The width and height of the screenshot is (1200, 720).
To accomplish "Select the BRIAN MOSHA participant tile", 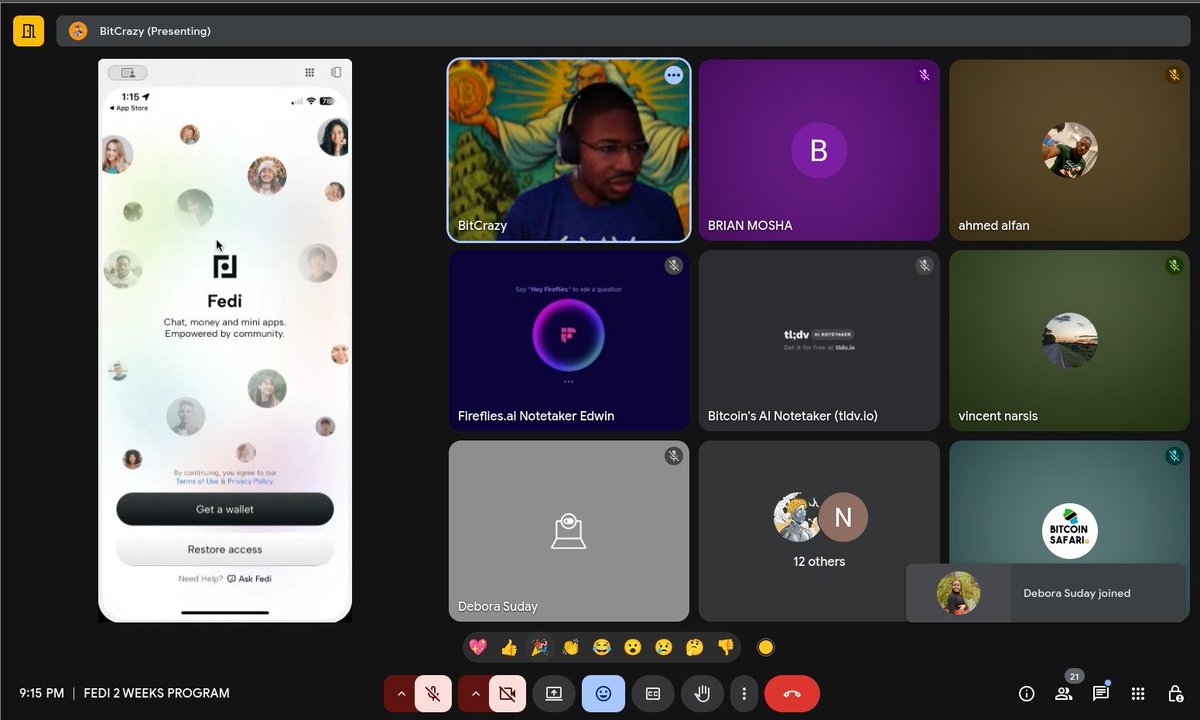I will [x=819, y=150].
